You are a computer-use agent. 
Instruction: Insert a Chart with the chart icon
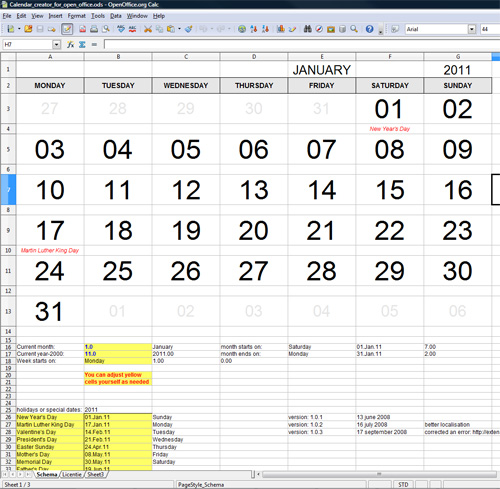coord(281,29)
